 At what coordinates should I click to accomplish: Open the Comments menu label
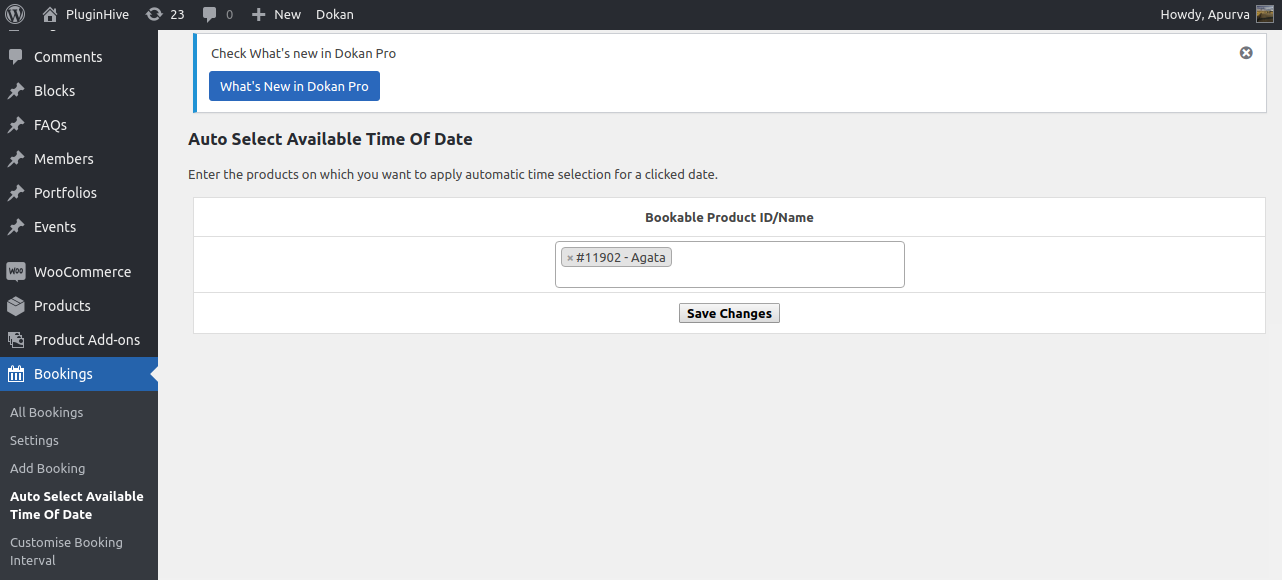pos(68,57)
